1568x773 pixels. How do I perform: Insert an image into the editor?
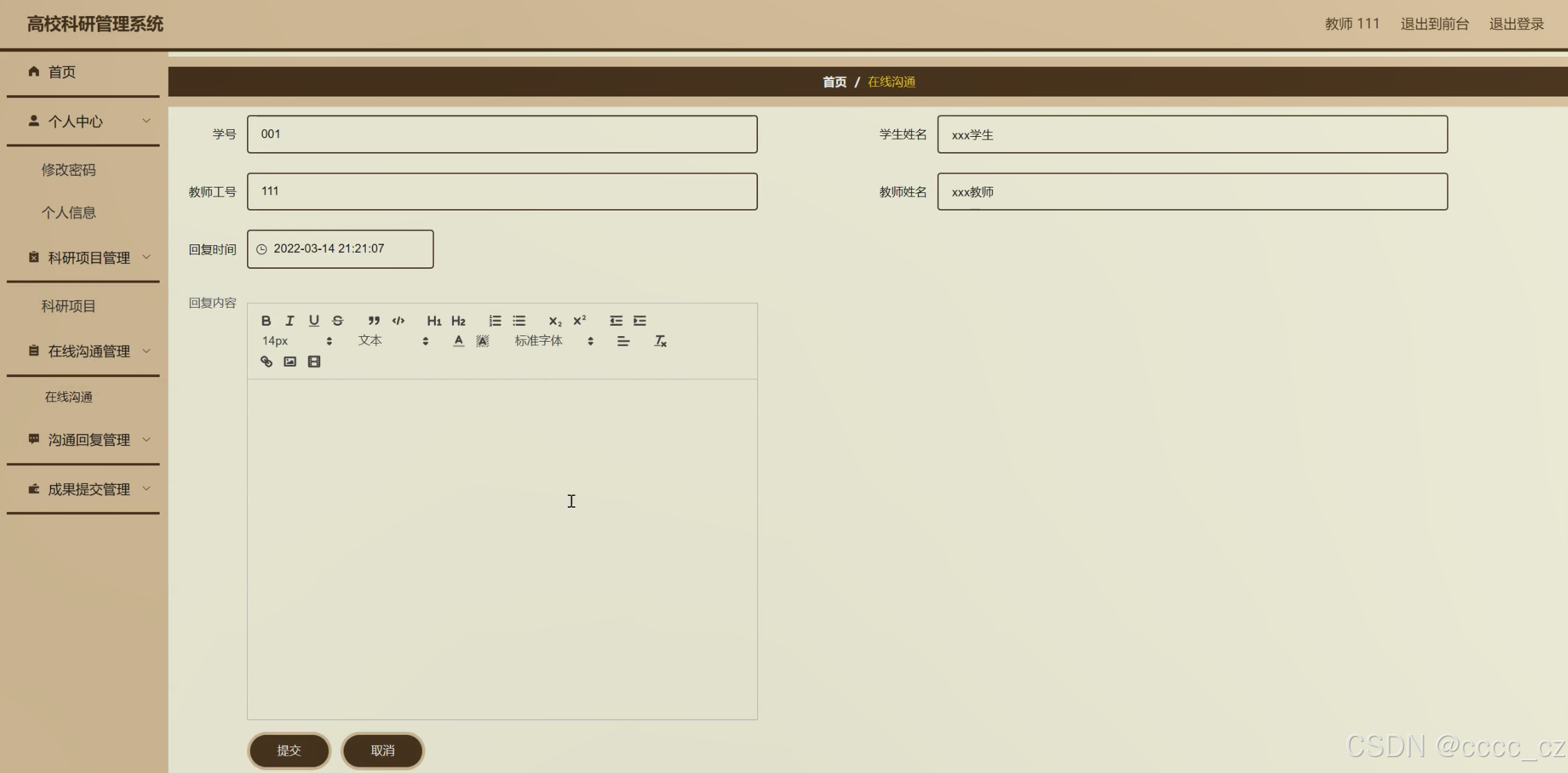[290, 362]
